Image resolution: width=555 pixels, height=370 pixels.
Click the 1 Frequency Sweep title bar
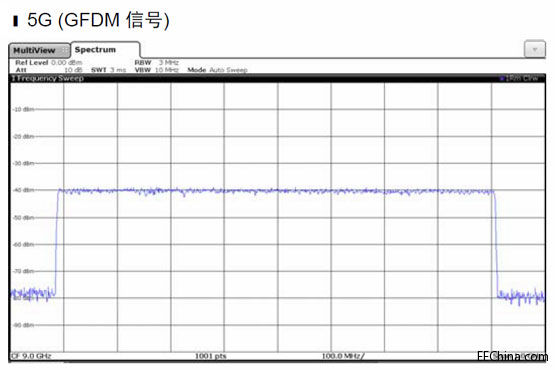pyautogui.click(x=277, y=78)
